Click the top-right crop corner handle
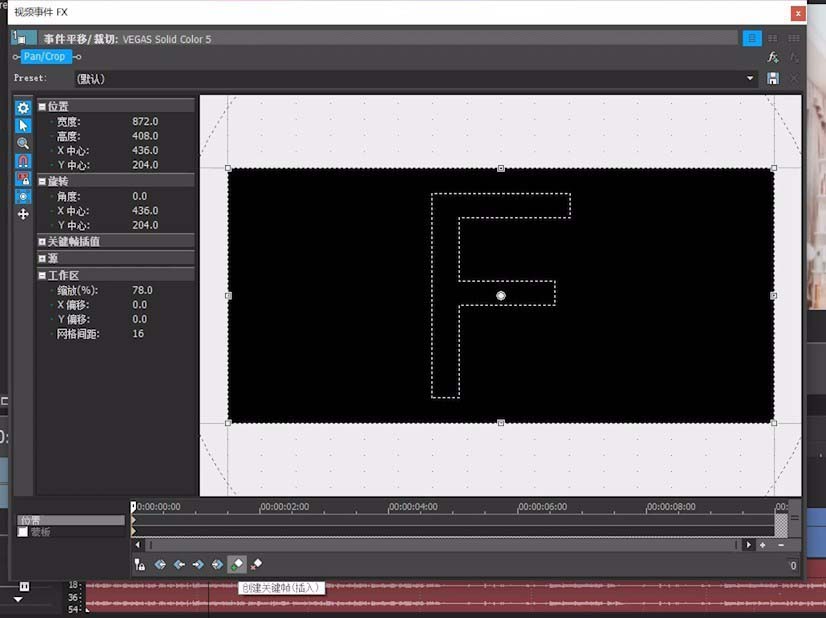The height and width of the screenshot is (618, 826). coord(774,168)
